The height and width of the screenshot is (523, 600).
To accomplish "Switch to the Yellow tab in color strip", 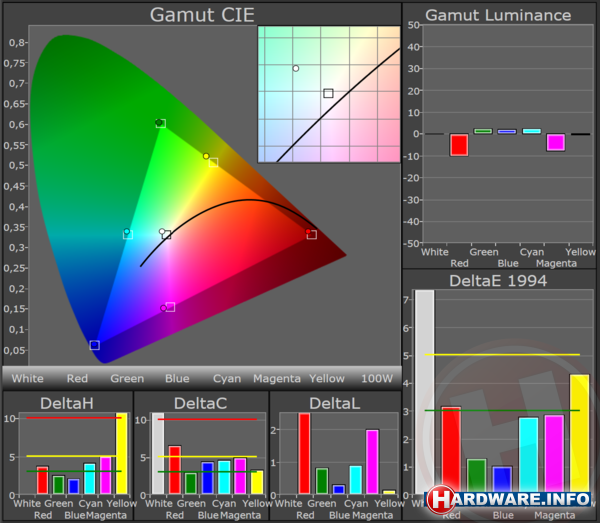I will (327, 379).
